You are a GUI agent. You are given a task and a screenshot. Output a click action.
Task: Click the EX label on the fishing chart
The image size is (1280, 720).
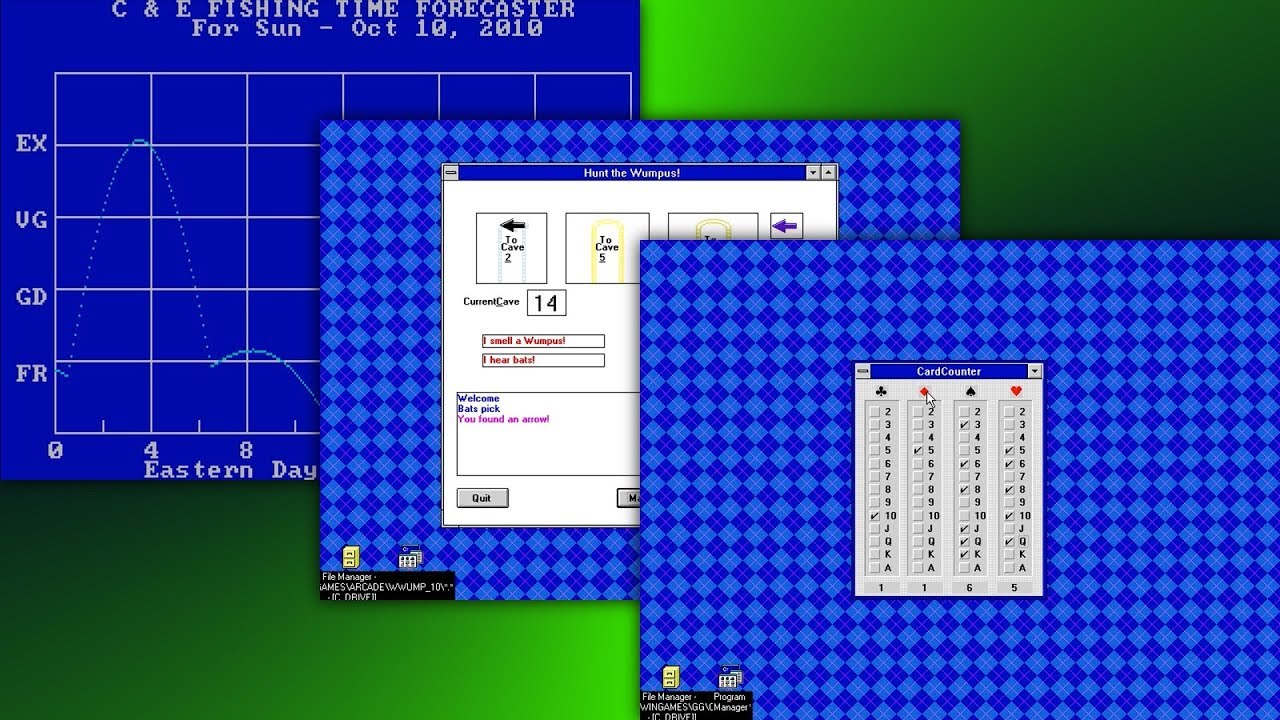tap(32, 143)
